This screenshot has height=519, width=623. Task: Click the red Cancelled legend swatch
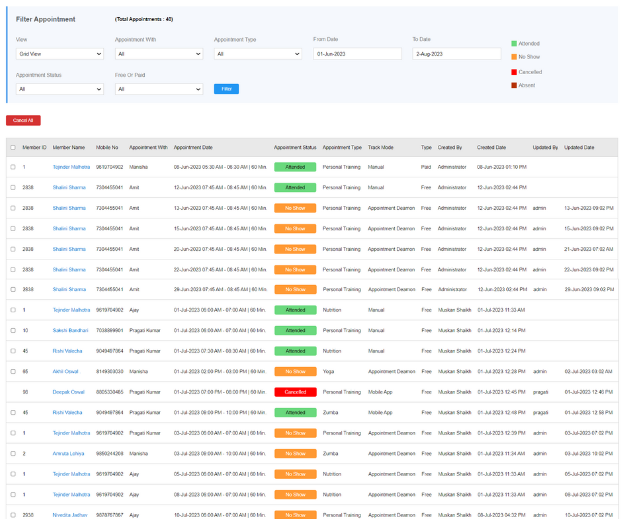pyautogui.click(x=514, y=71)
